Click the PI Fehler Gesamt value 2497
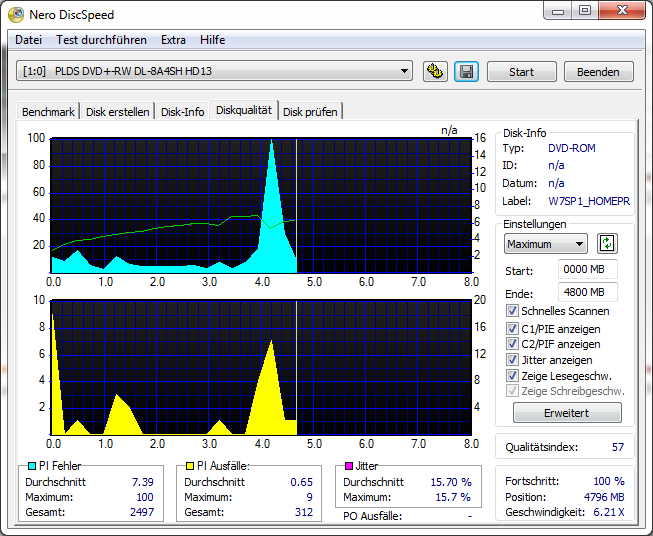 (x=142, y=512)
